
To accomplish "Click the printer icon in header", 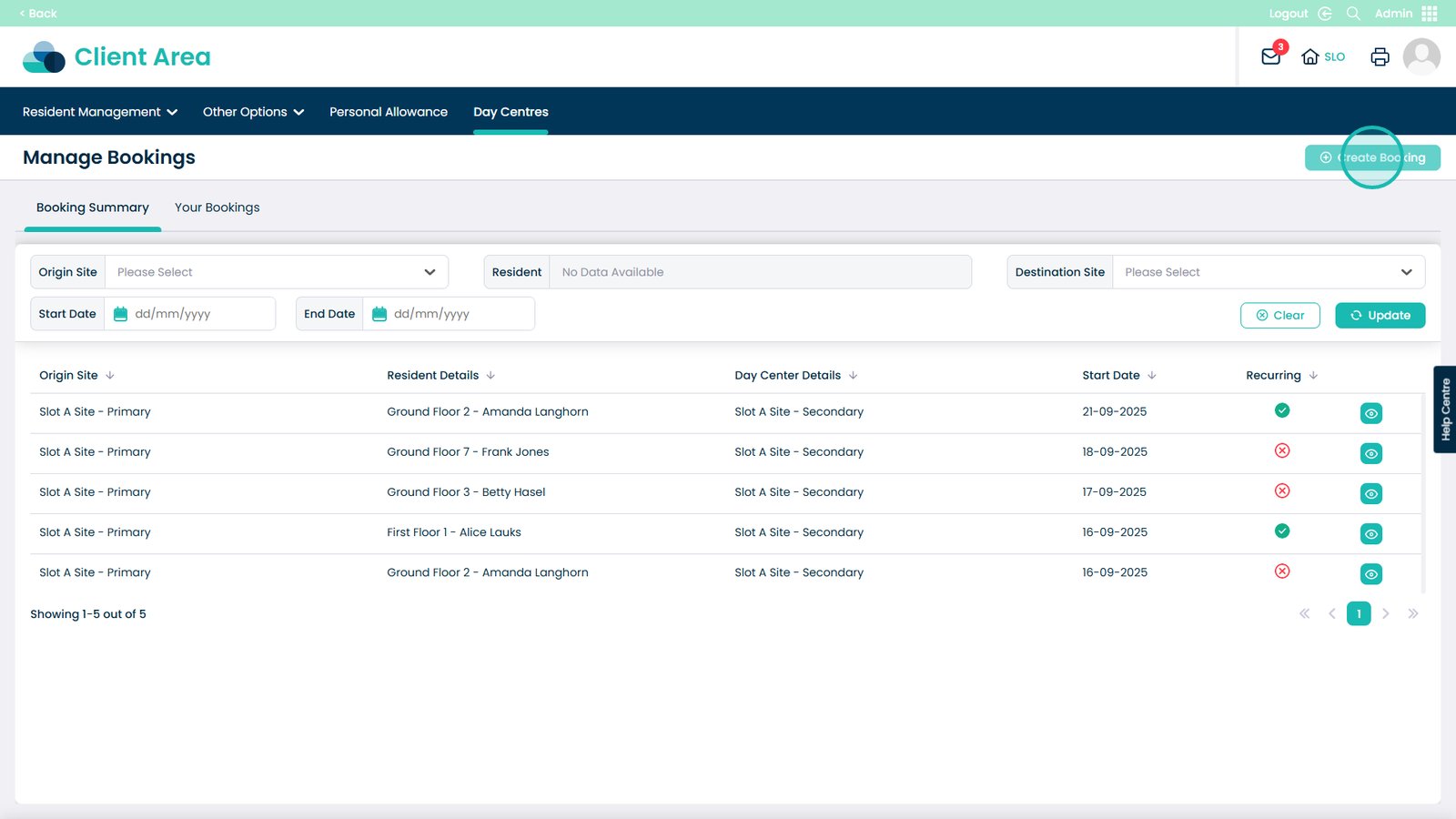I will [x=1380, y=56].
